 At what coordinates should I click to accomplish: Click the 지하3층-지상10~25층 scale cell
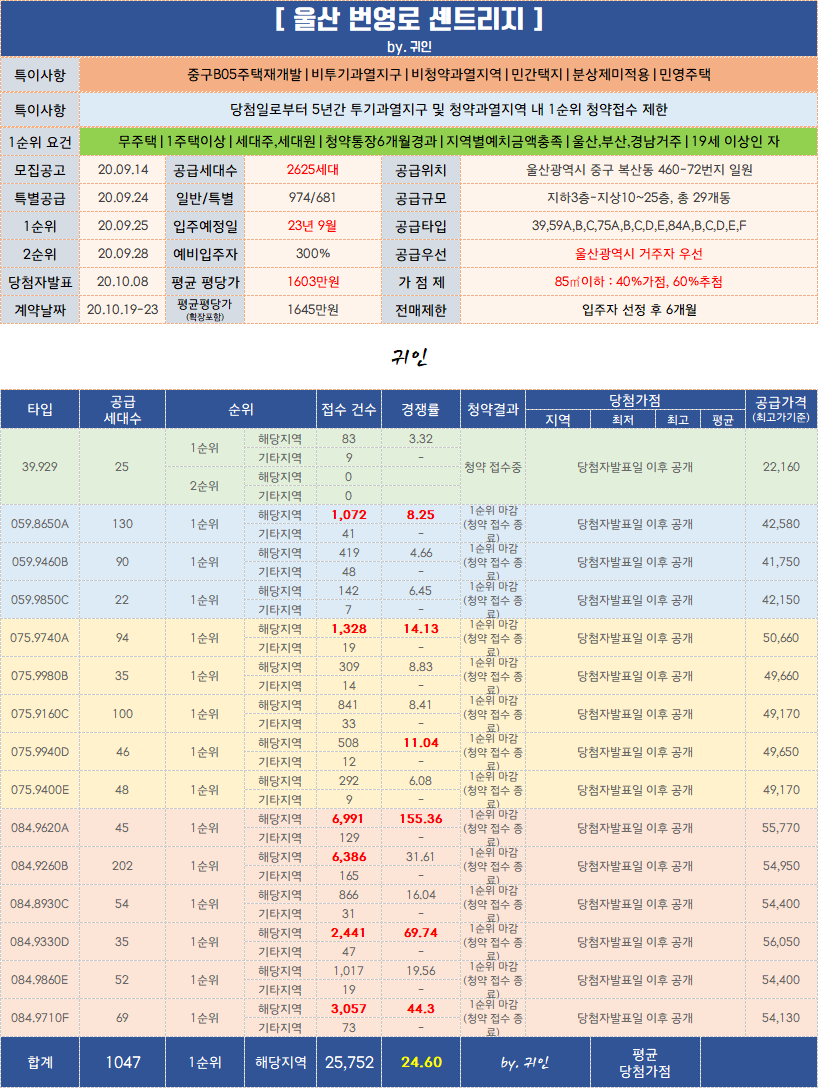click(639, 198)
